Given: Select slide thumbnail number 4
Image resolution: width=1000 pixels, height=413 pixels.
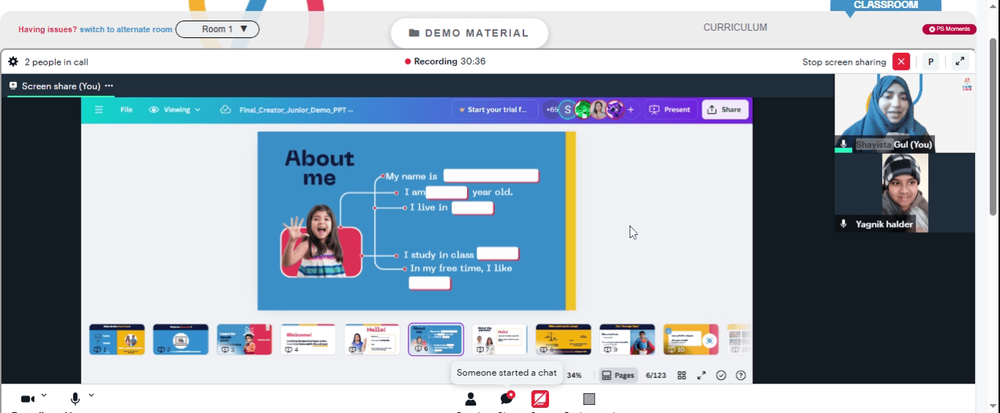Looking at the screenshot, I should coord(308,339).
